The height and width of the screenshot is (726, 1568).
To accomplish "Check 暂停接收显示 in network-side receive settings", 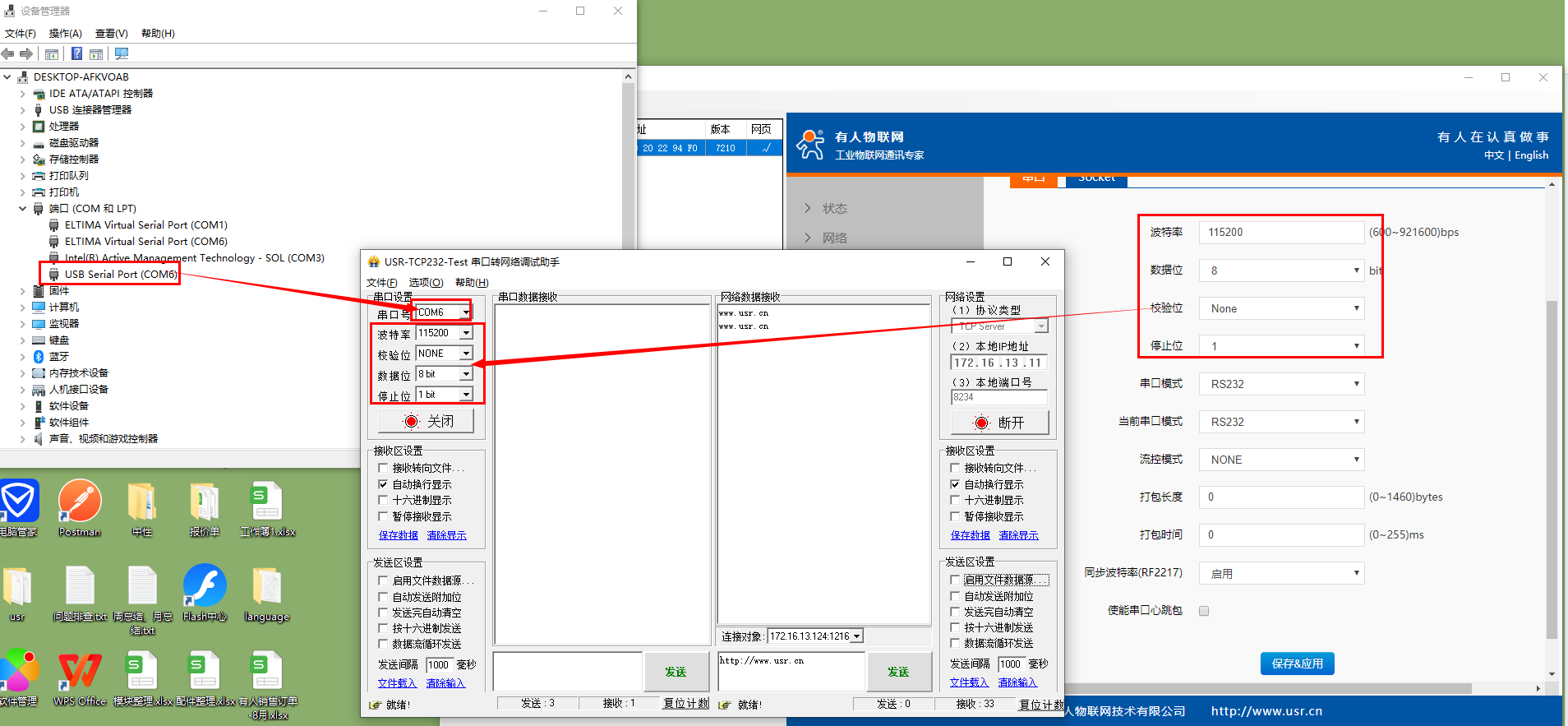I will pyautogui.click(x=955, y=516).
